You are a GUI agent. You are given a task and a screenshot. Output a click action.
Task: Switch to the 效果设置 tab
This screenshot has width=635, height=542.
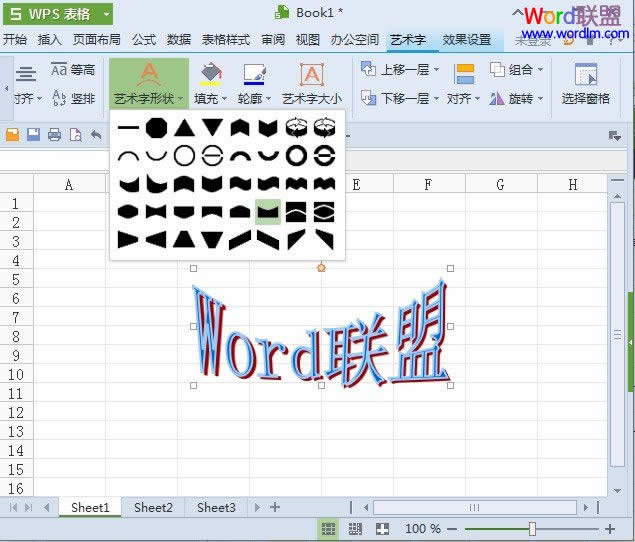[x=467, y=39]
